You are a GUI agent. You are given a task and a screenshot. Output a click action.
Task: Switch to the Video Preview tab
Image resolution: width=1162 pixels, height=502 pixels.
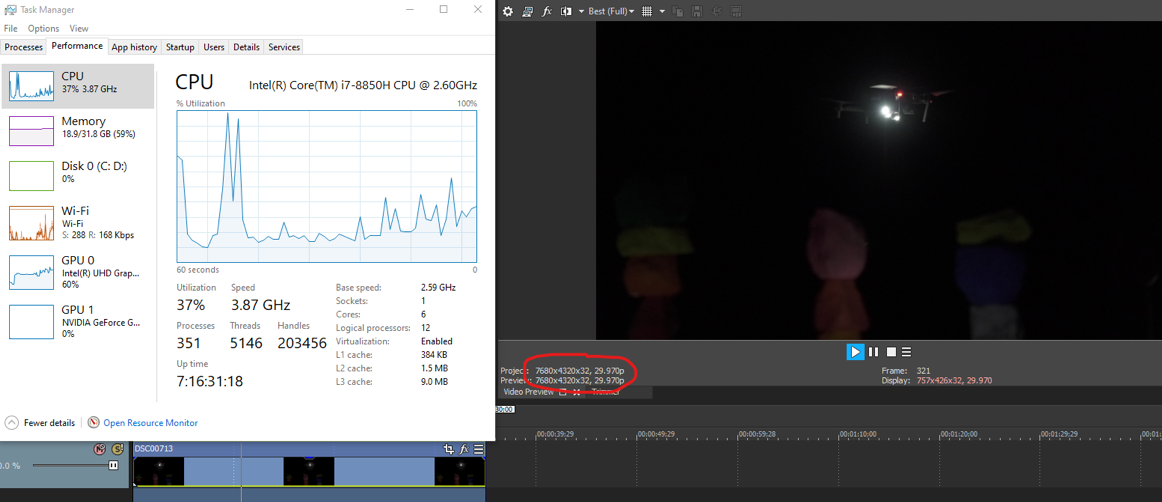click(x=528, y=392)
